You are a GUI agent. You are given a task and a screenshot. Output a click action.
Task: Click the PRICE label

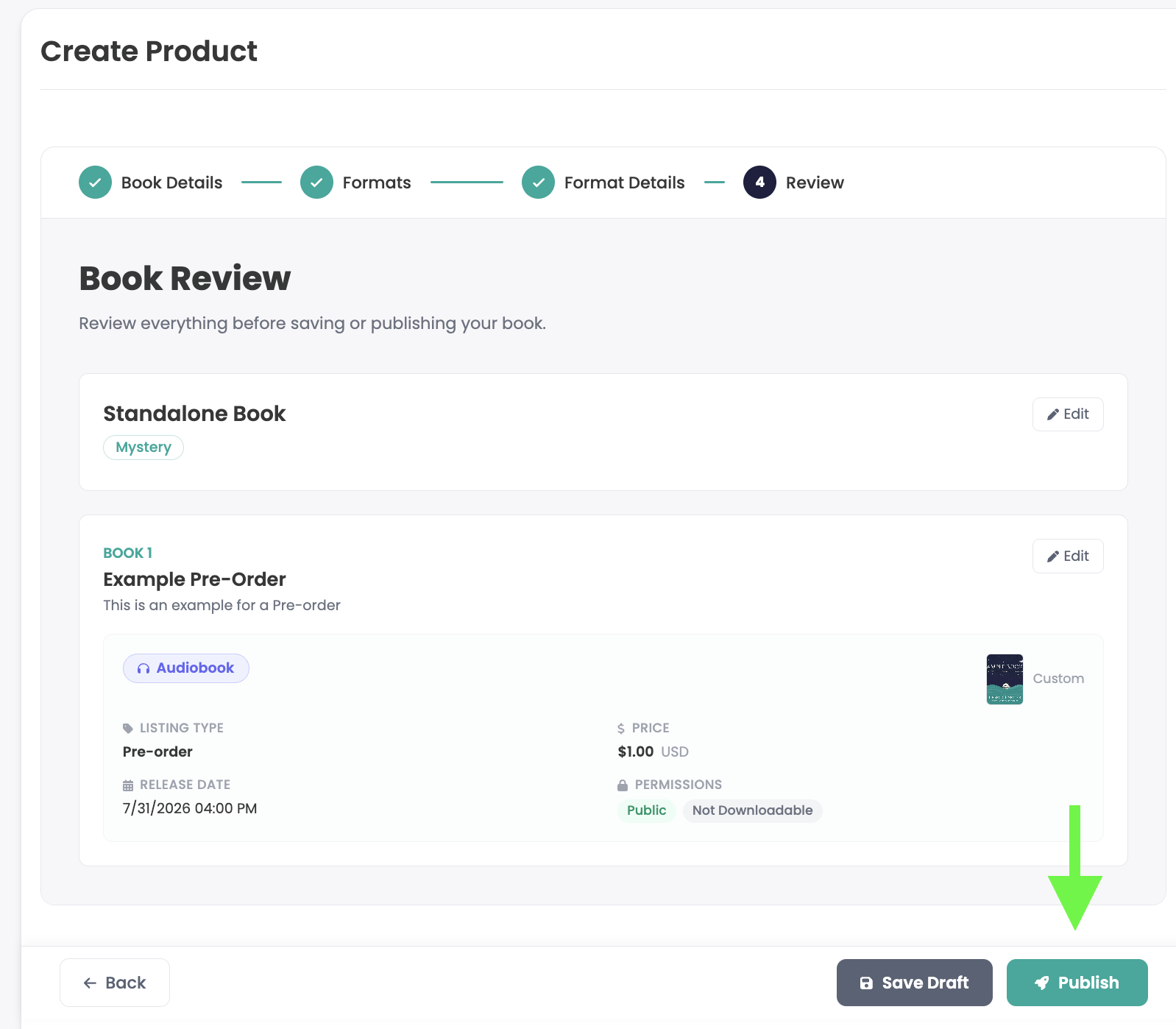pos(651,728)
